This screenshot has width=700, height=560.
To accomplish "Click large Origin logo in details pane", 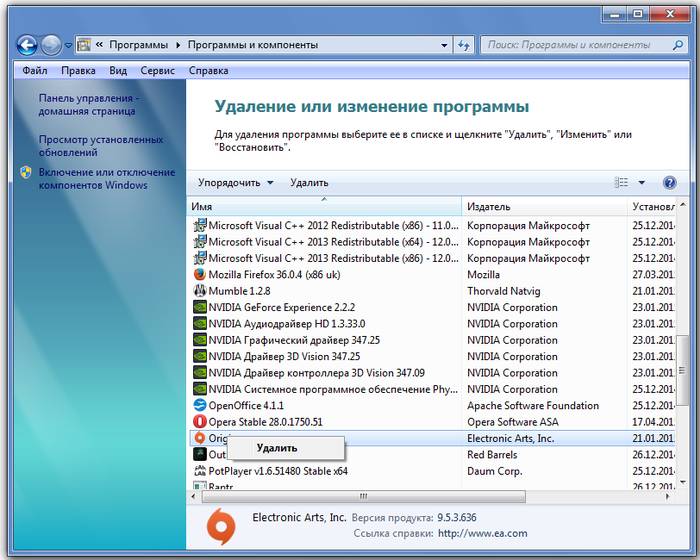I will point(221,527).
